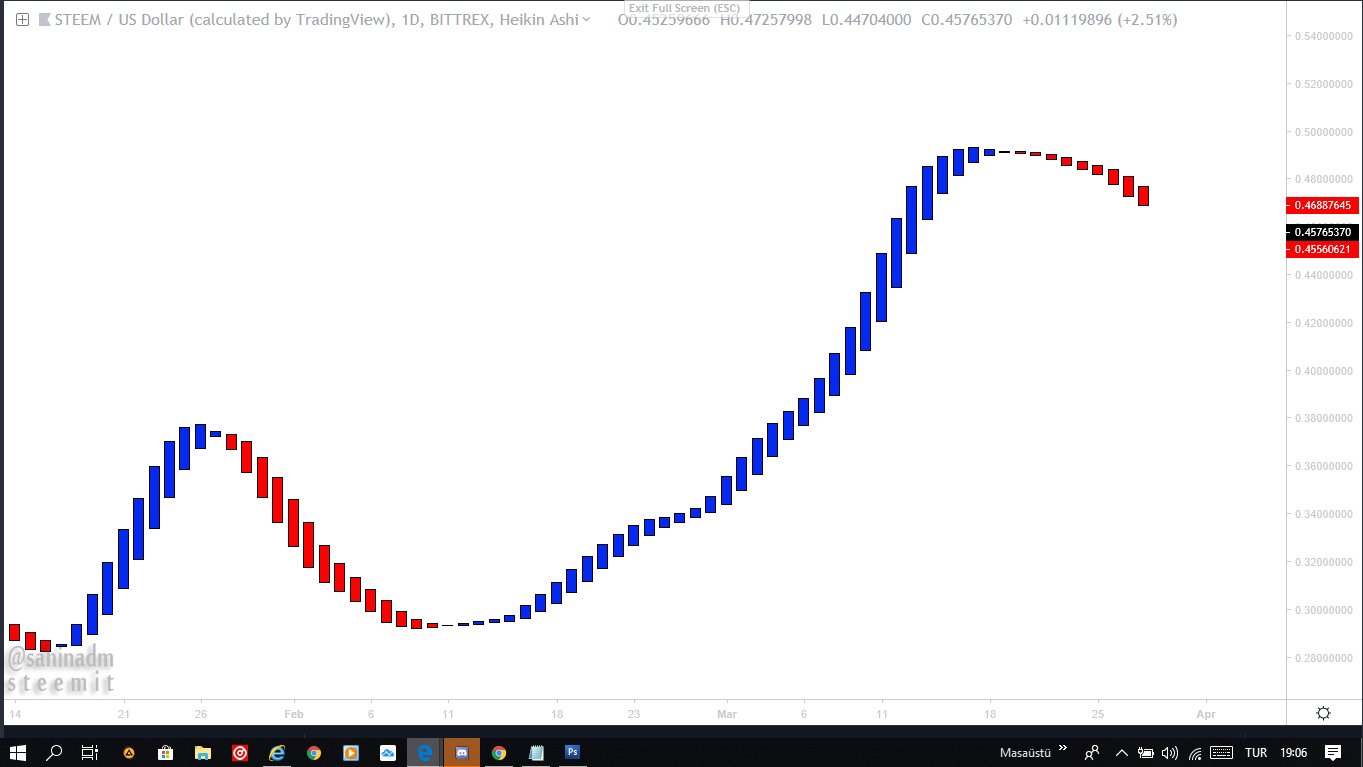This screenshot has height=767, width=1363.
Task: Open Task View on taskbar
Action: point(89,752)
